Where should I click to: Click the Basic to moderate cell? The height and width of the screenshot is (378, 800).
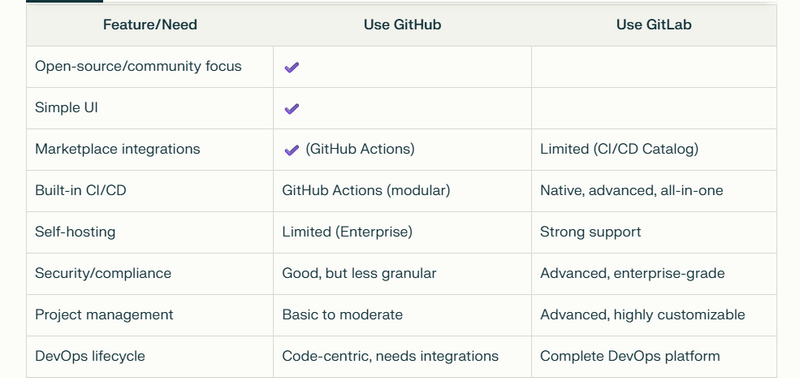tap(403, 315)
